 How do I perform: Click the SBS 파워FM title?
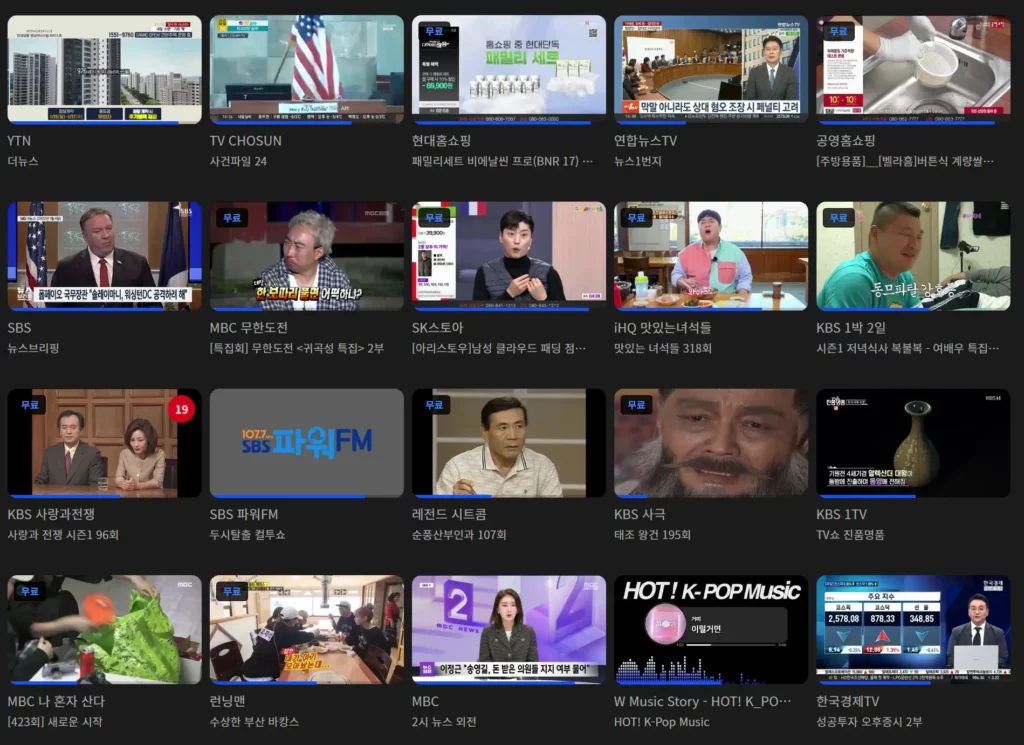(x=244, y=515)
